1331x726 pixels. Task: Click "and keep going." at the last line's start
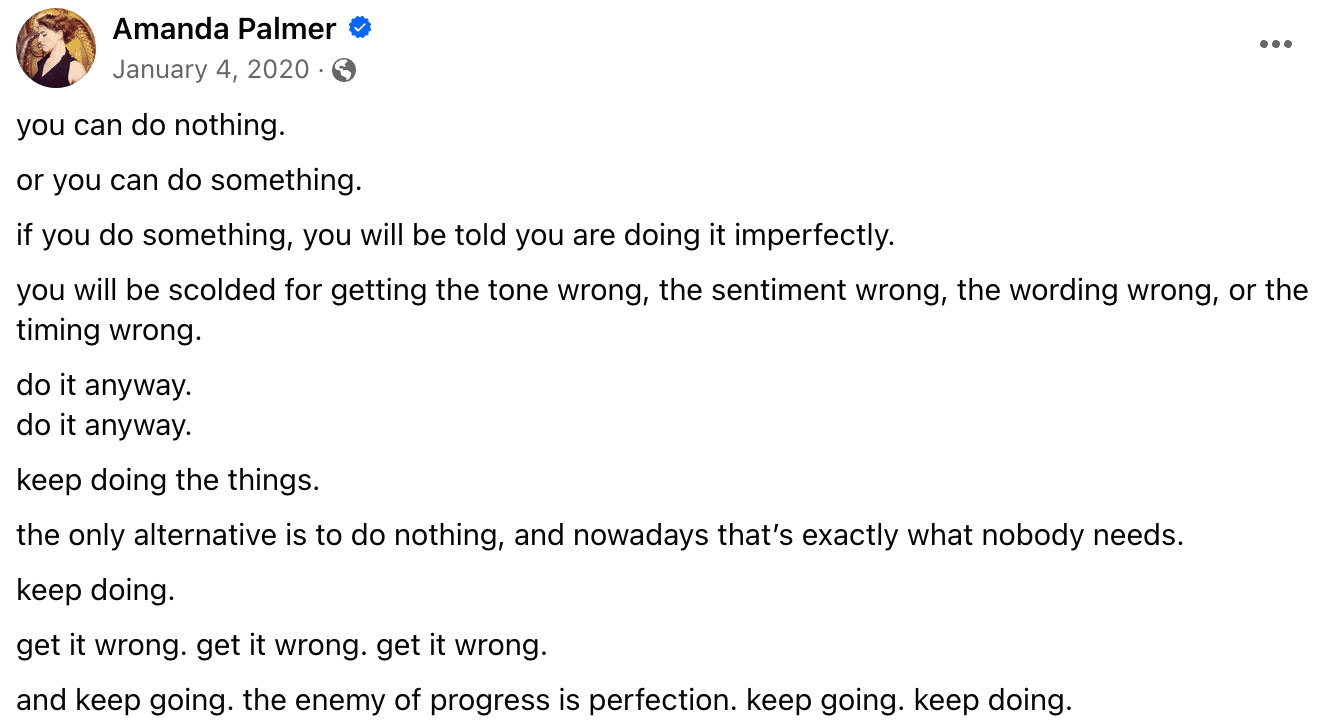(x=125, y=700)
